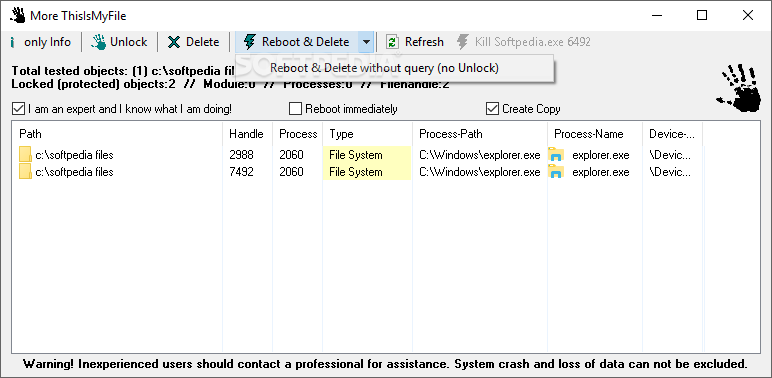
Task: Sort by the Handle column header
Action: (x=248, y=134)
